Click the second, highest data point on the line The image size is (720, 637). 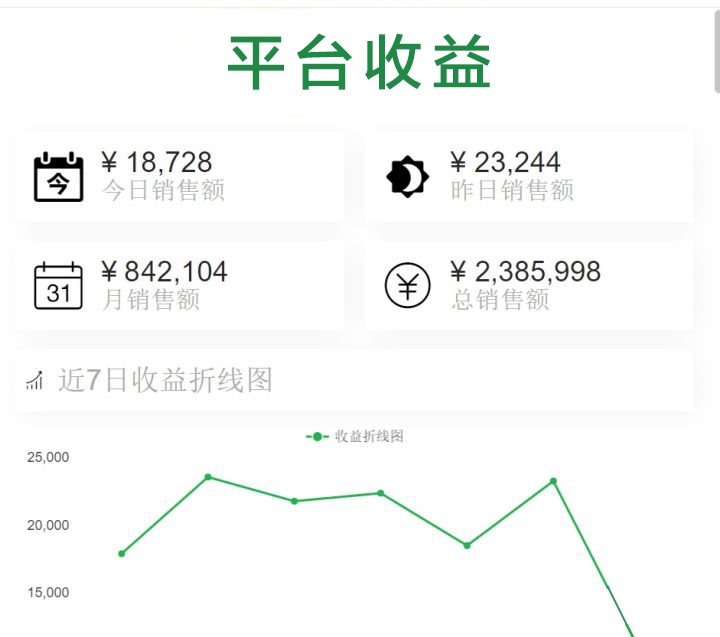click(208, 477)
